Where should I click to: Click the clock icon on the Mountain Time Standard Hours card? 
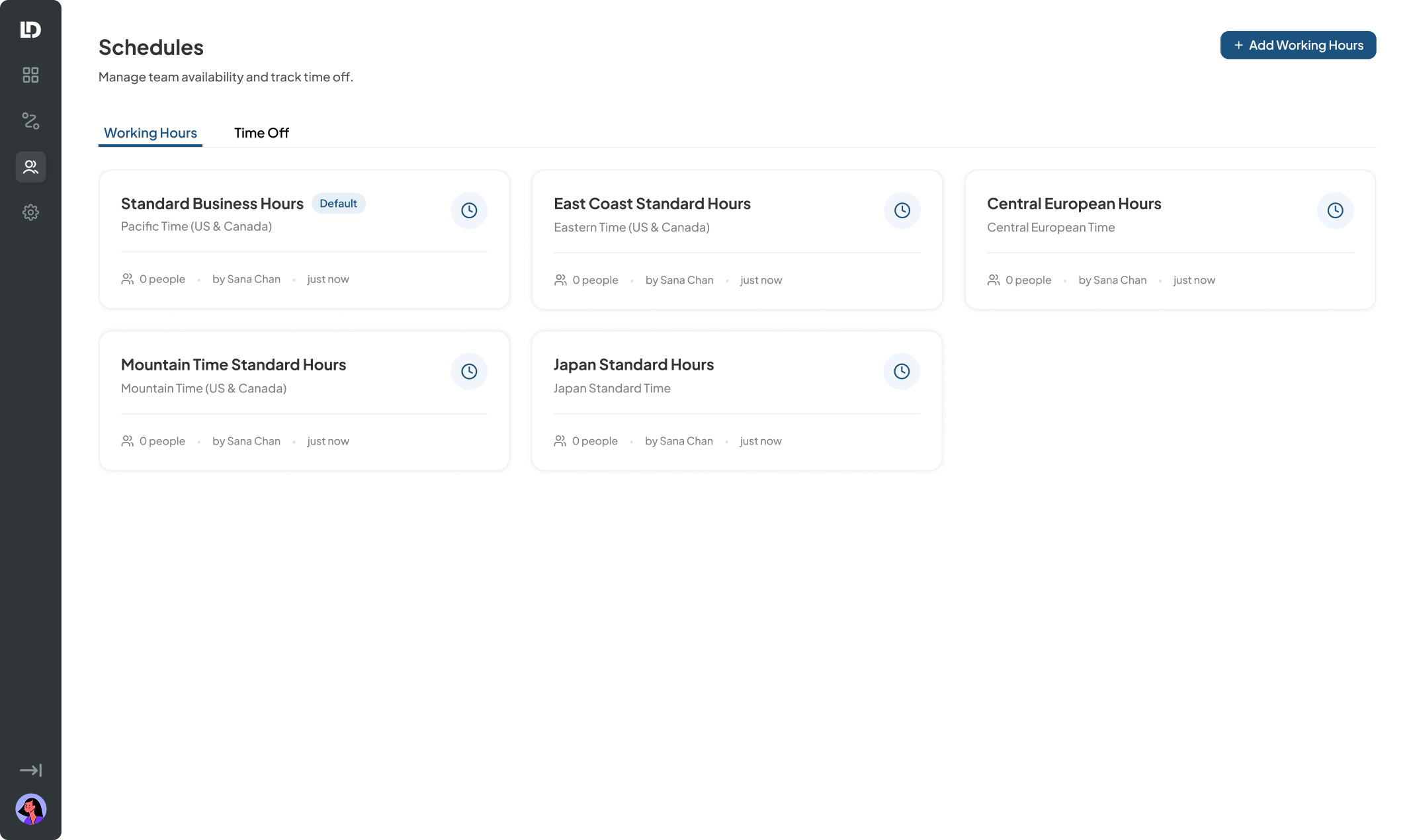coord(469,371)
